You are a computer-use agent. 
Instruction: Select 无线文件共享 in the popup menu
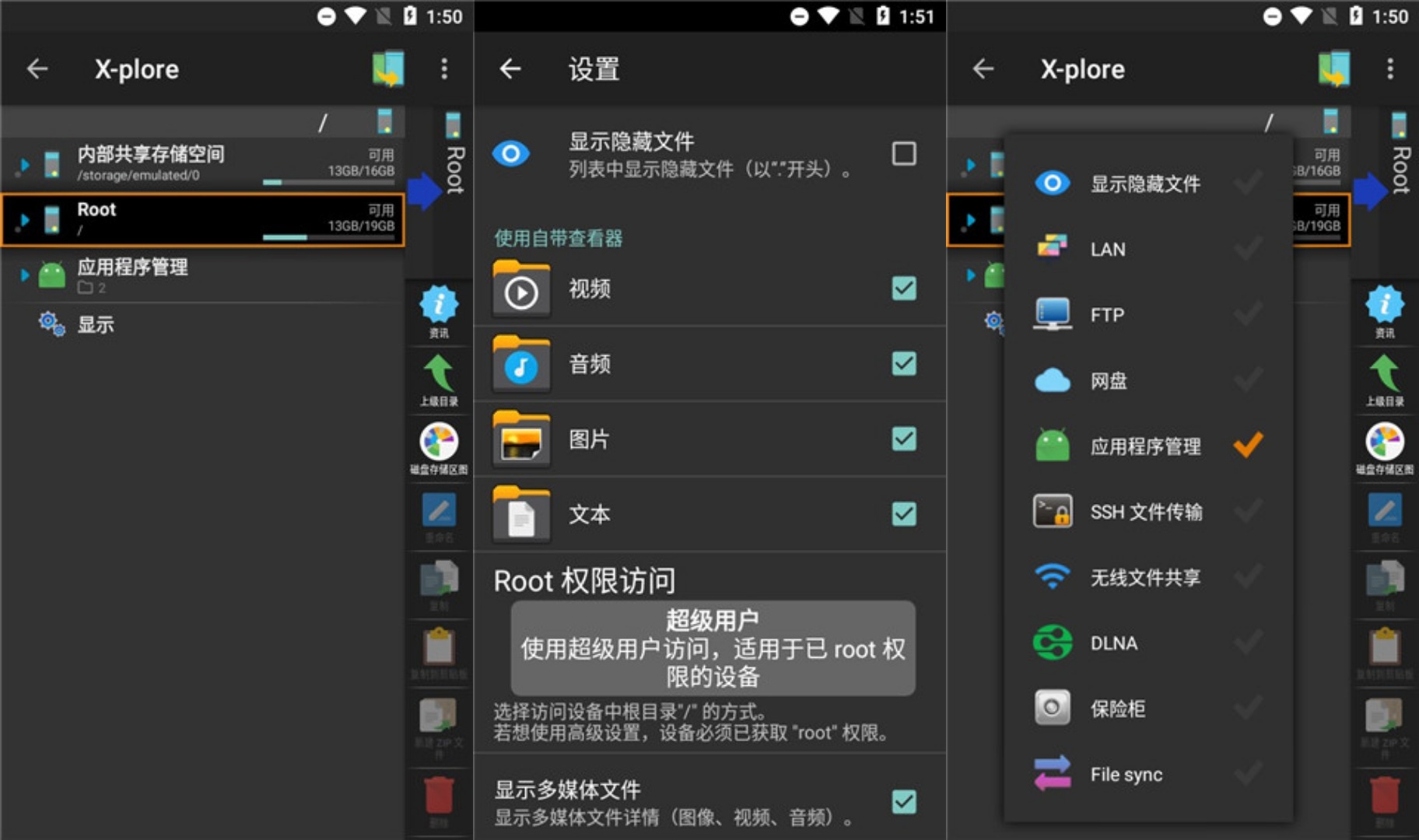(x=1148, y=577)
